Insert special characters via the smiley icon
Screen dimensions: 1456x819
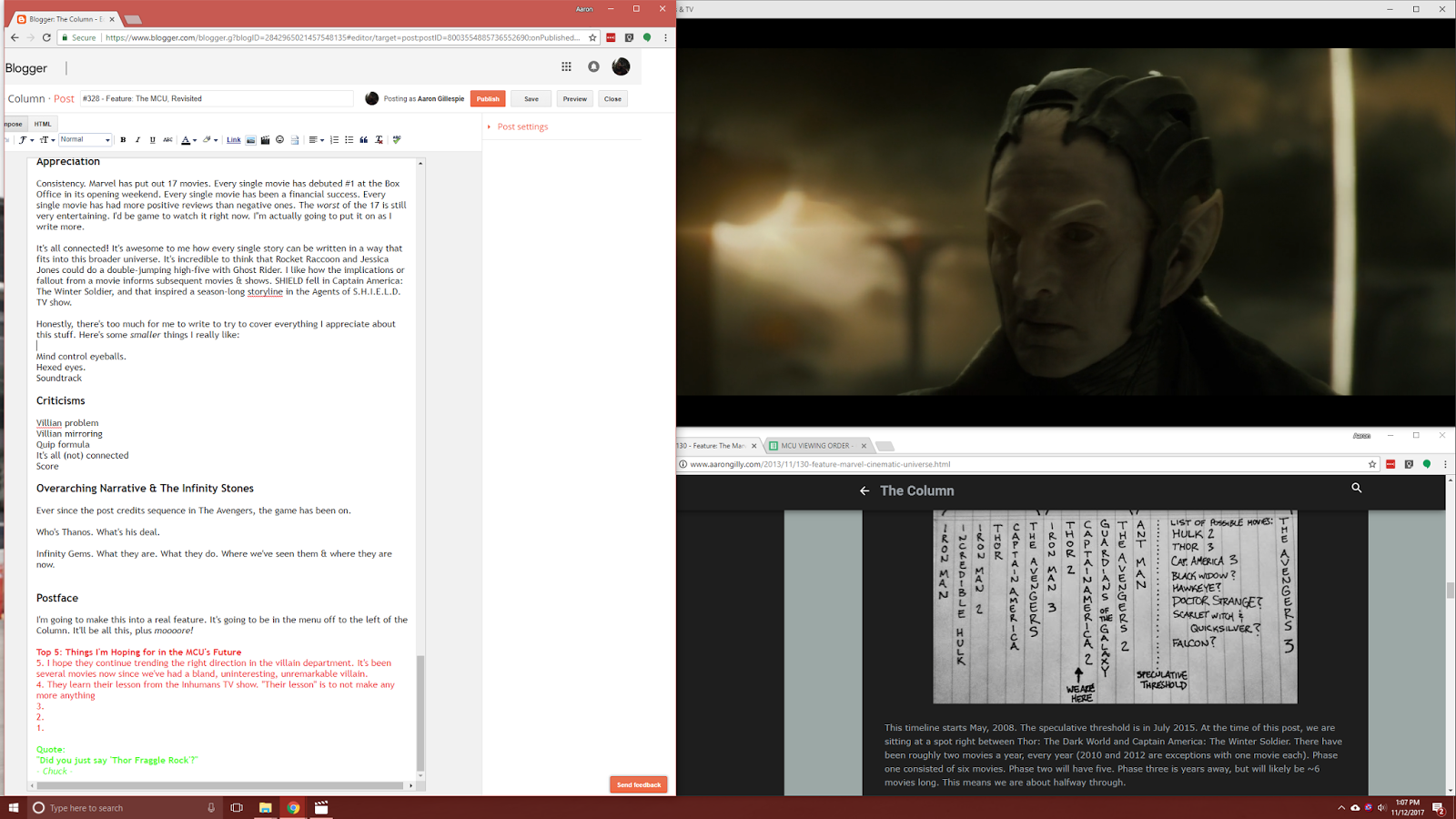pyautogui.click(x=279, y=140)
